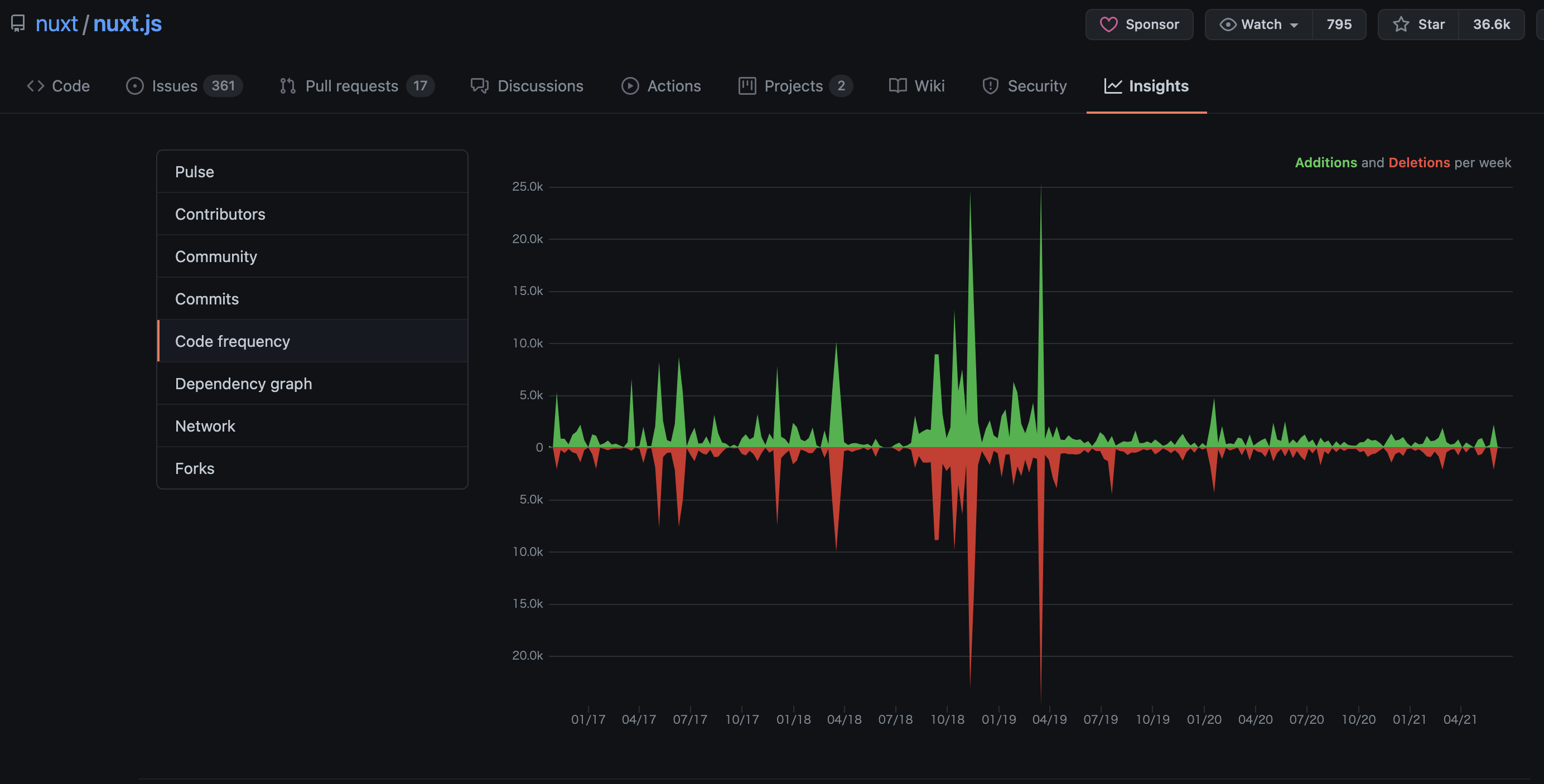
Task: Click the Sponsor heart button
Action: (x=1139, y=25)
